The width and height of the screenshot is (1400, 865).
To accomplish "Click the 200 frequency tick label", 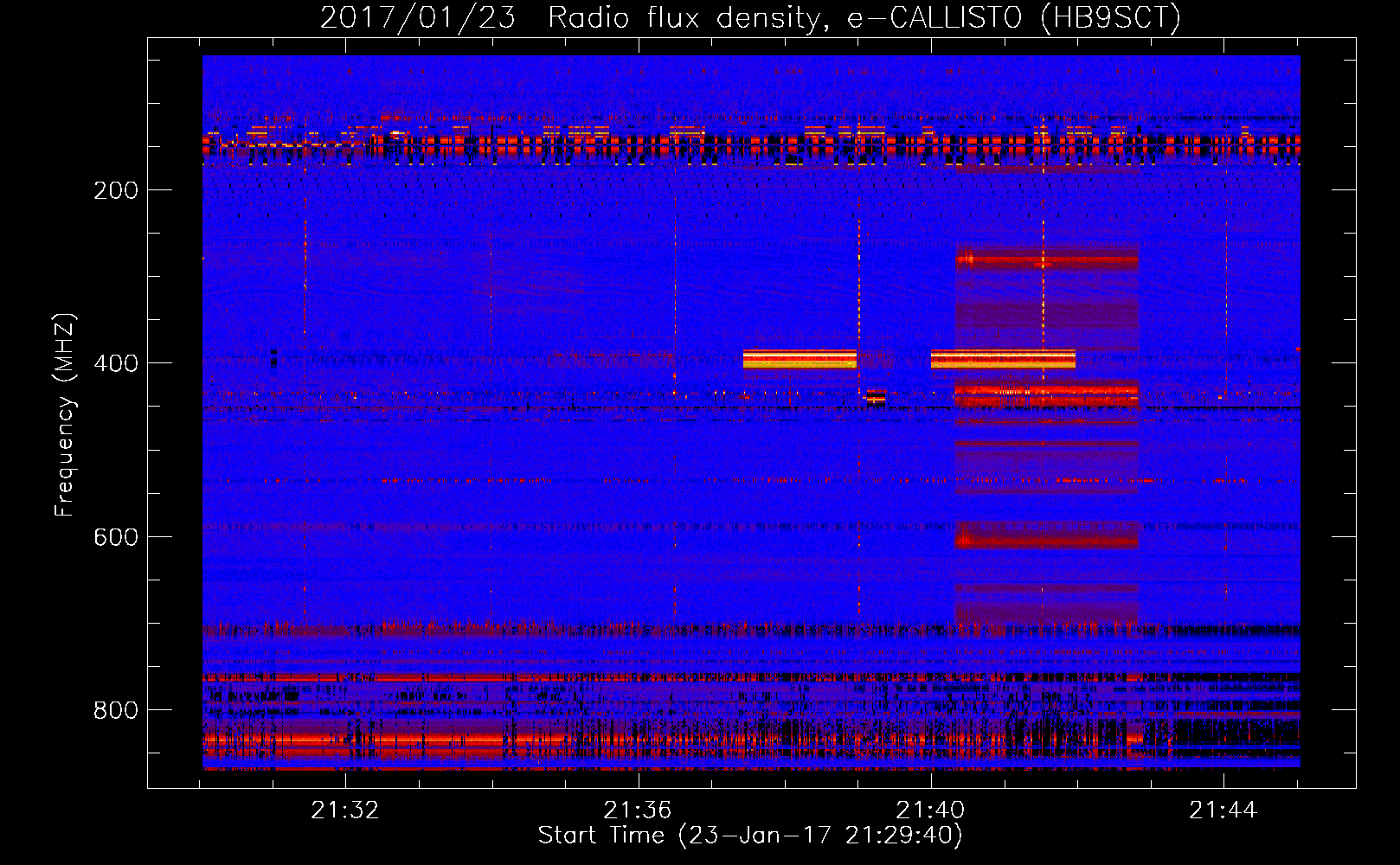I will point(116,190).
